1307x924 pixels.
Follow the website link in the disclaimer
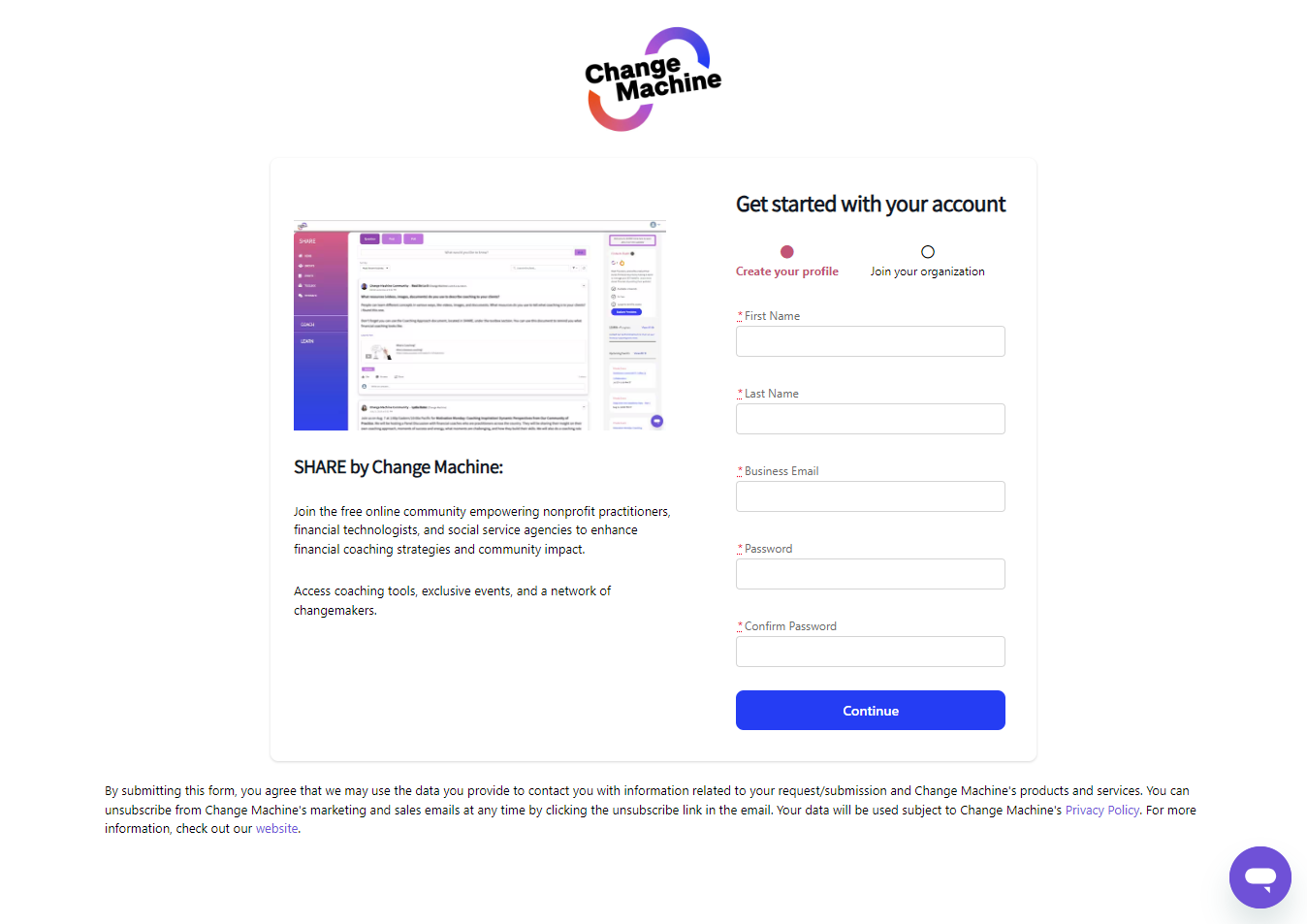pos(277,829)
